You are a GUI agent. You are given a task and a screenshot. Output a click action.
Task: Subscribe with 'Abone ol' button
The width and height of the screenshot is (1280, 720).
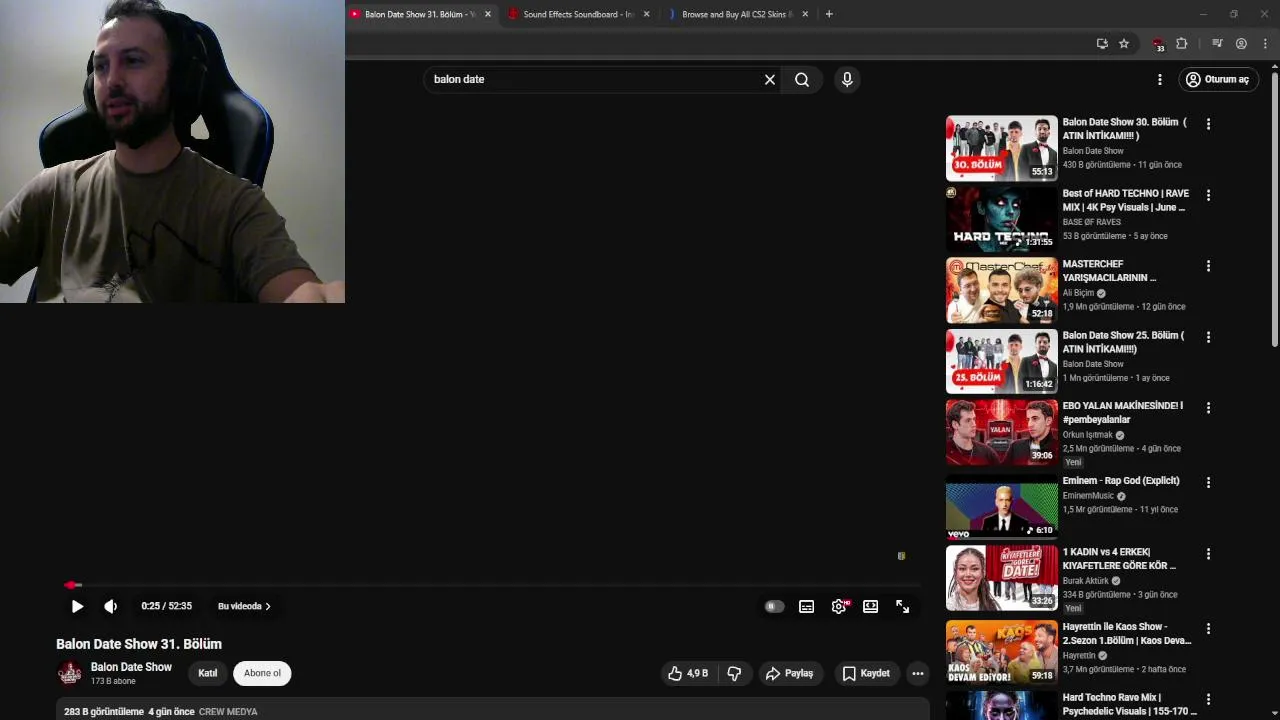coord(262,673)
